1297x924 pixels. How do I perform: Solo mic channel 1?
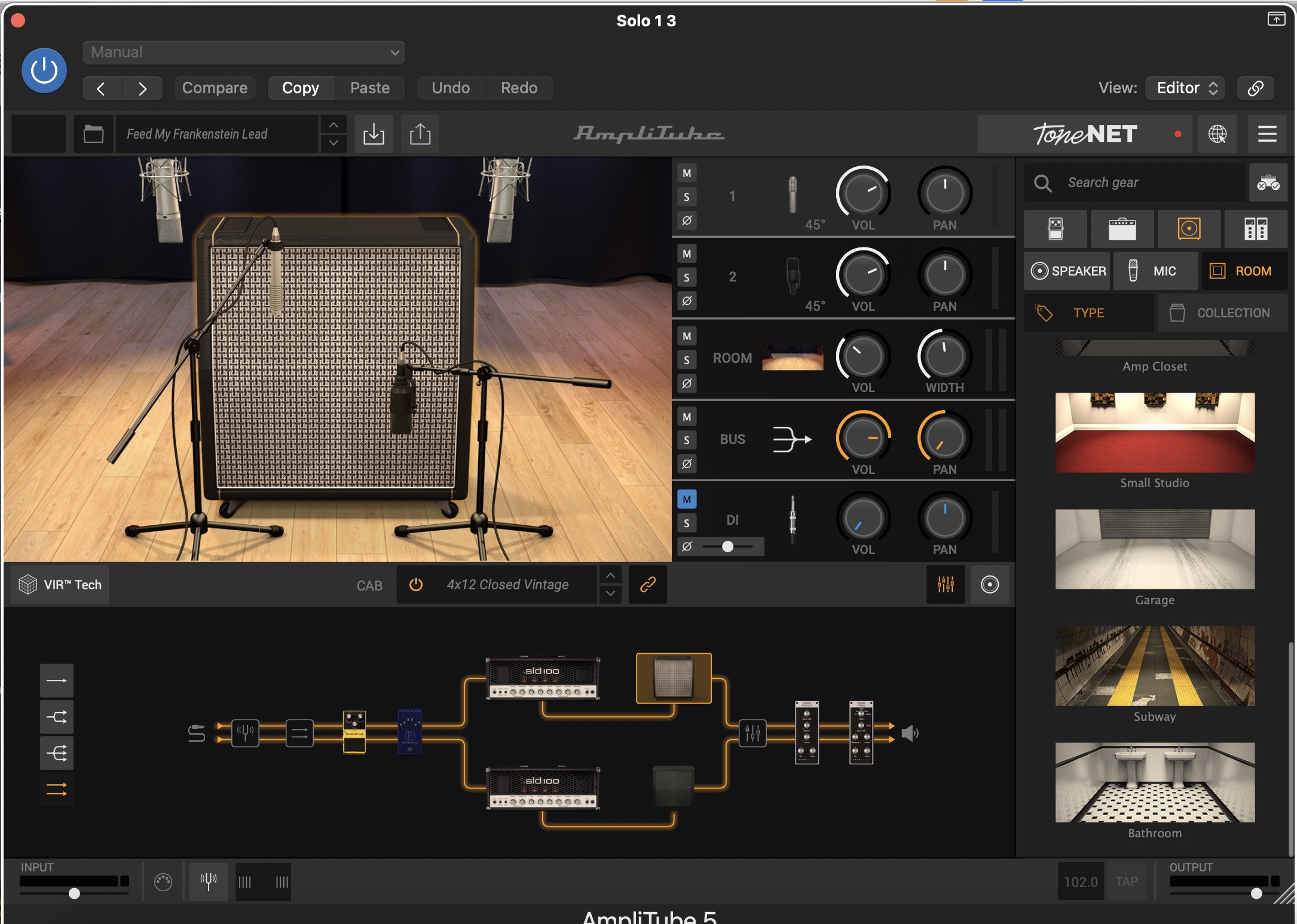[687, 197]
